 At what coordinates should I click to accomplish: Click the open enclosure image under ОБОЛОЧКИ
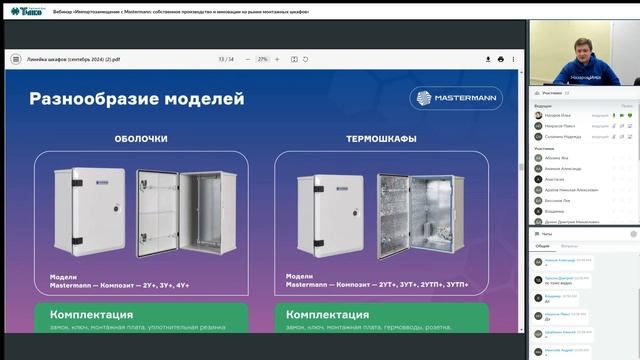[187, 214]
